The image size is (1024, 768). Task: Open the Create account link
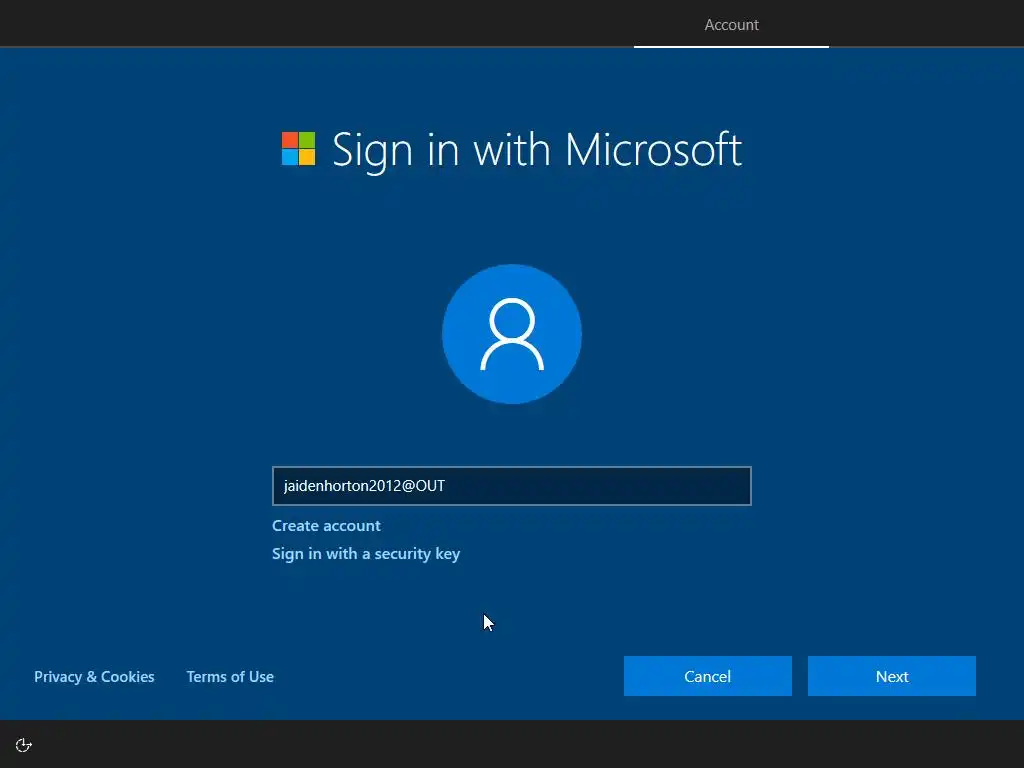point(326,526)
